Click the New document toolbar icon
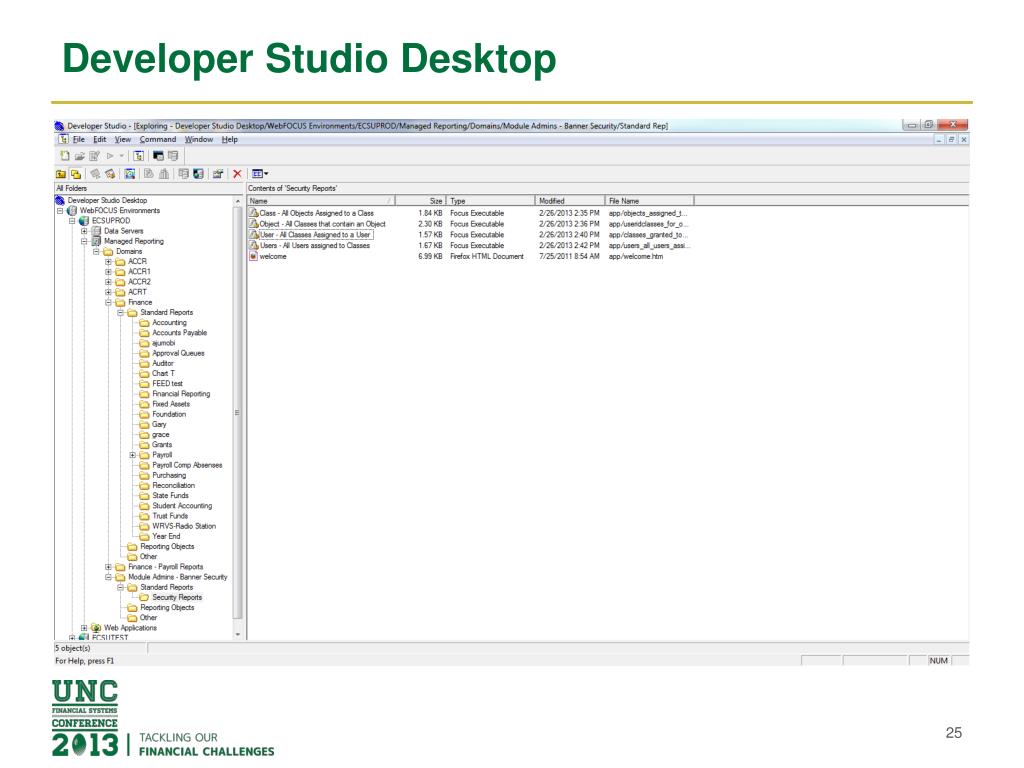 [65, 156]
